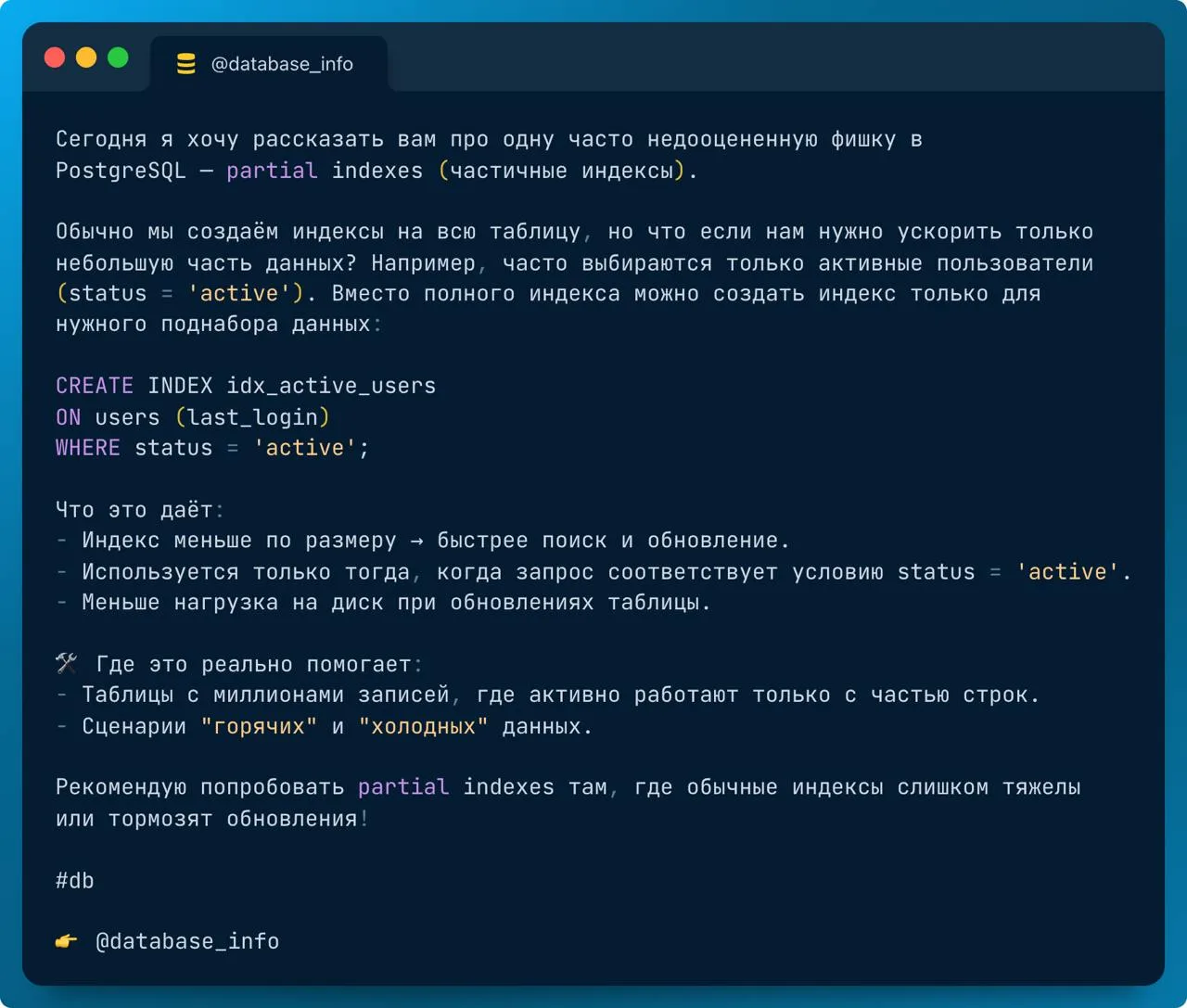
Task: Click the idx_active_users index name
Action: click(331, 386)
